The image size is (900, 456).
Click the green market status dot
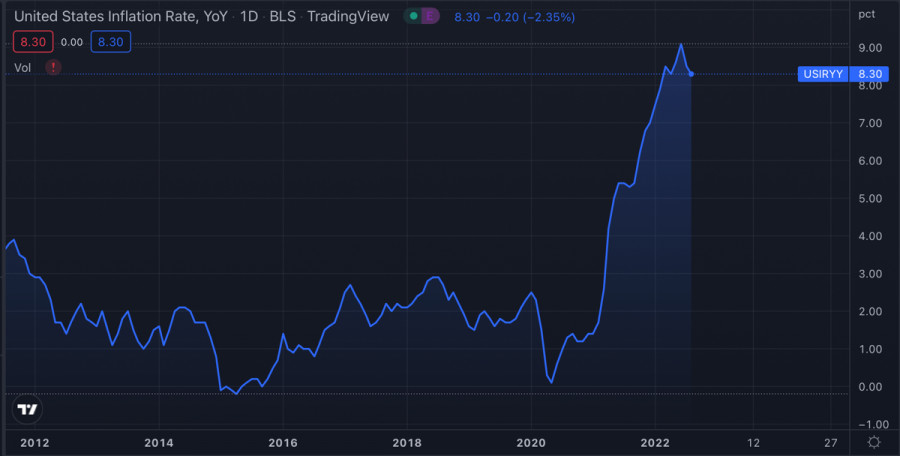point(413,16)
